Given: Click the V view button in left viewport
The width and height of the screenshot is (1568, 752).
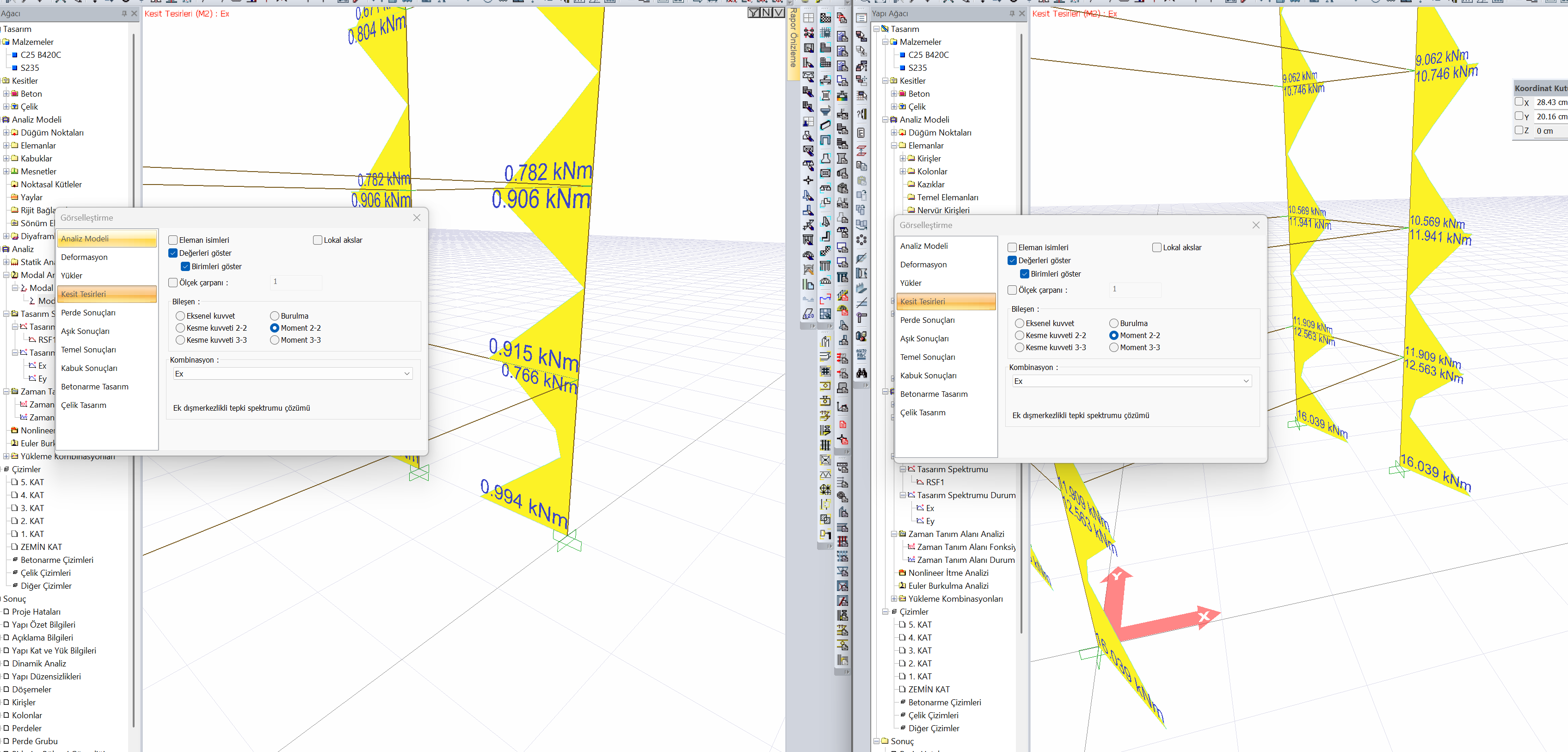Looking at the screenshot, I should [x=779, y=13].
